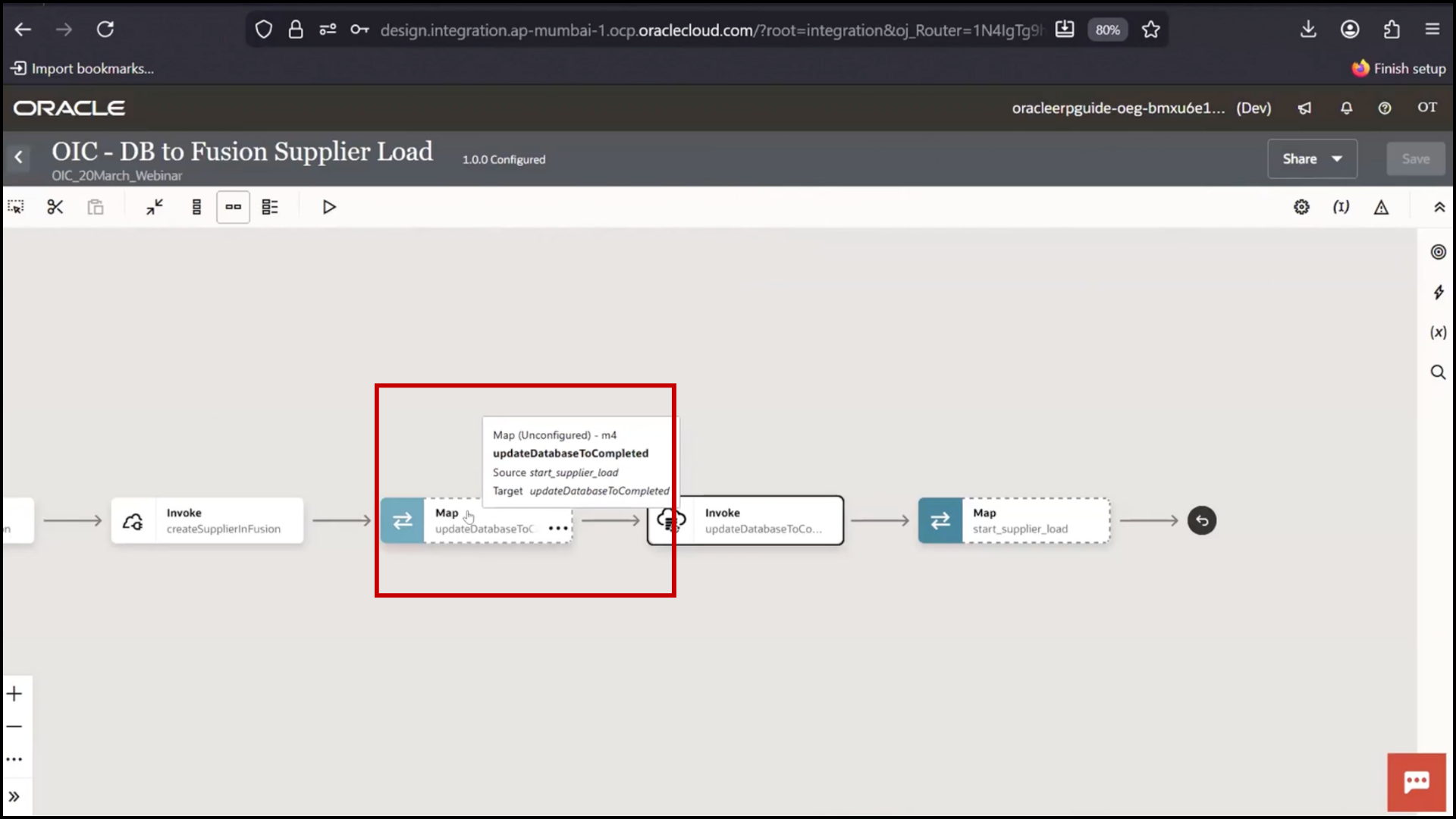Open the global variables icon
1456x819 pixels.
tap(1341, 207)
